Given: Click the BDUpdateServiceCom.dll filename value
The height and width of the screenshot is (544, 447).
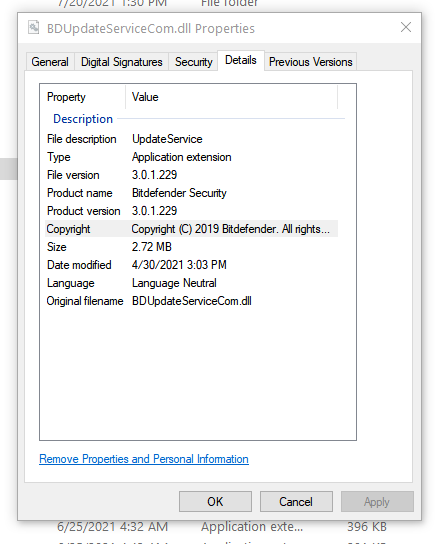Looking at the screenshot, I should [192, 301].
